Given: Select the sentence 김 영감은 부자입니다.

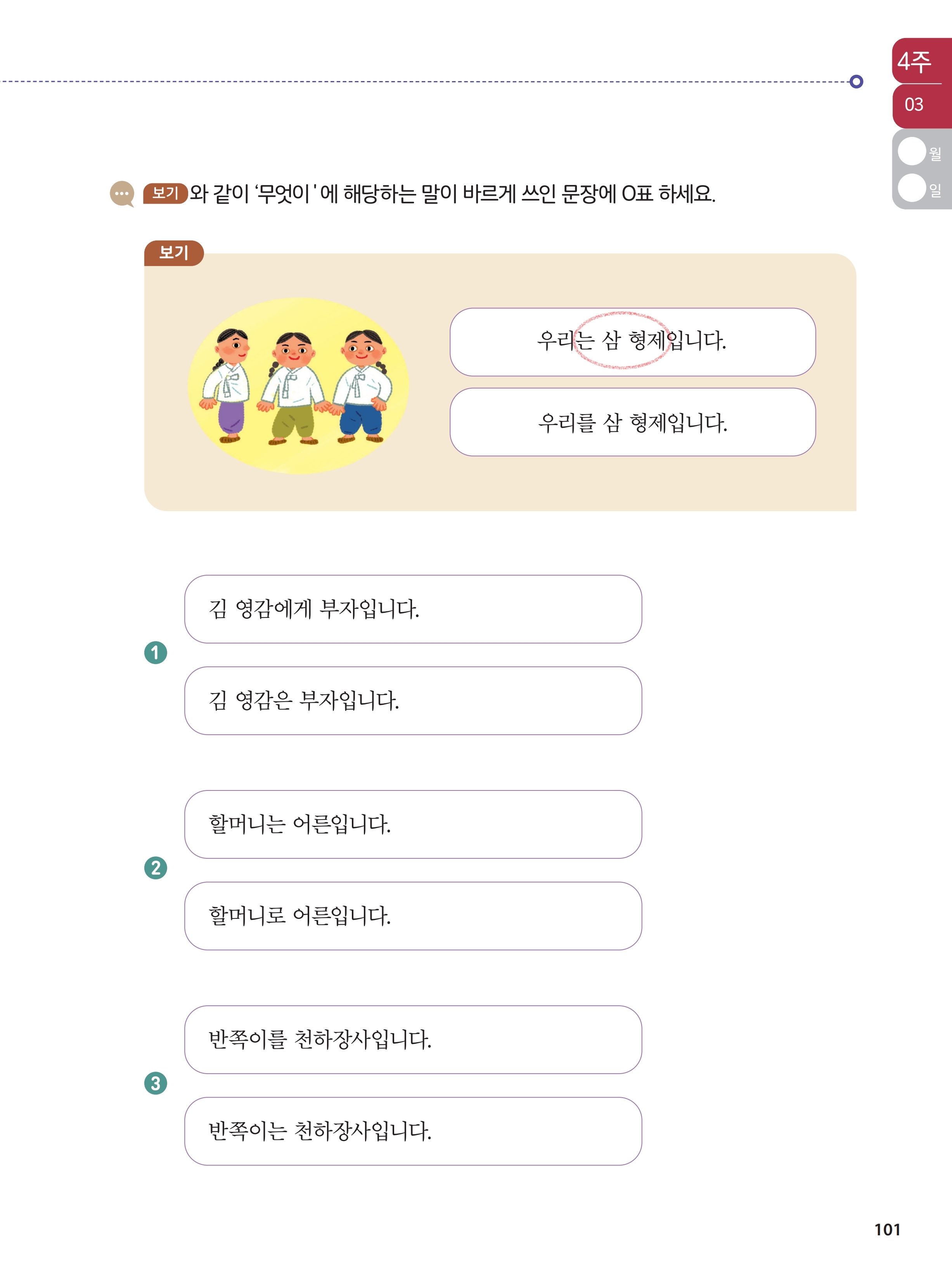Looking at the screenshot, I should [413, 700].
